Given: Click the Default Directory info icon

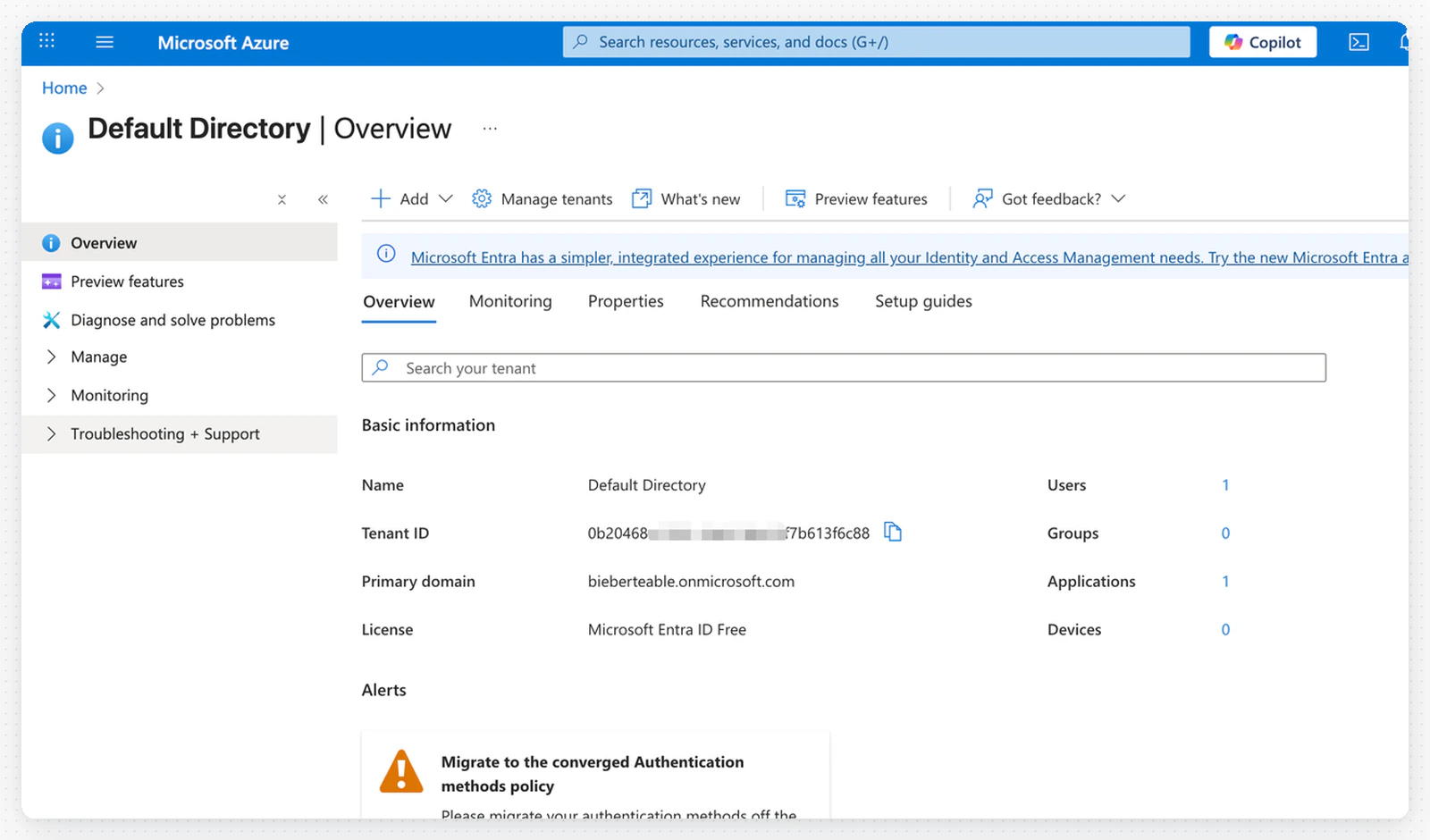Looking at the screenshot, I should pos(58,138).
